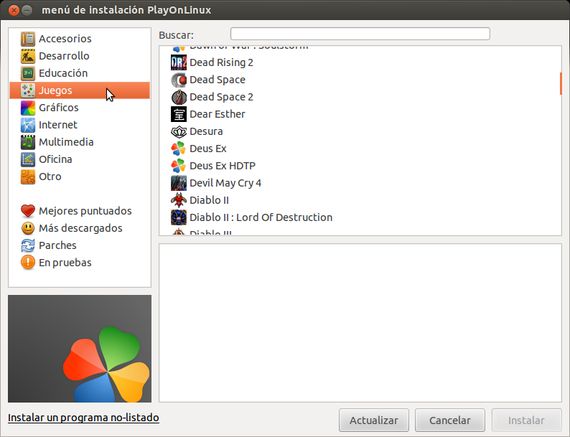Click the Otro category icon

tap(28, 177)
